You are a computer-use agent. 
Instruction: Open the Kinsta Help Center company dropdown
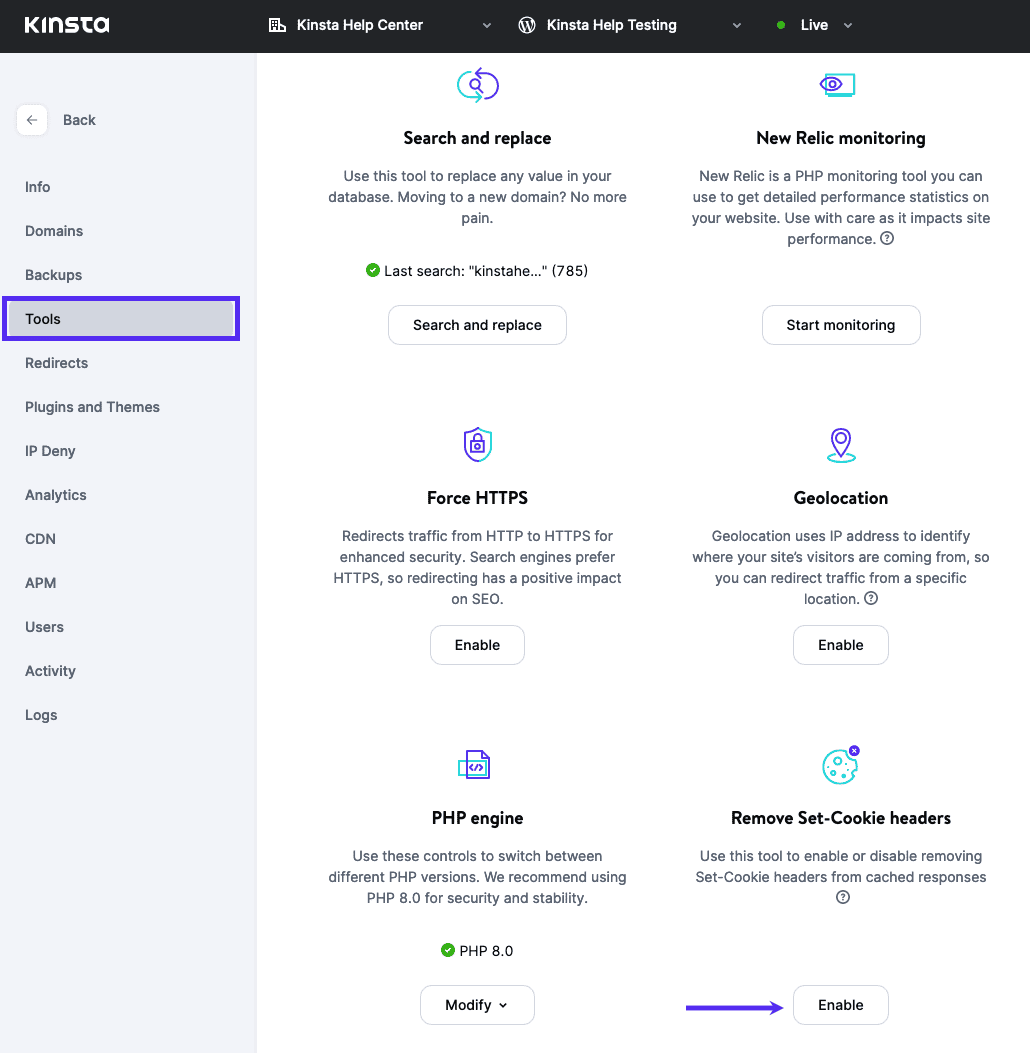pyautogui.click(x=487, y=25)
